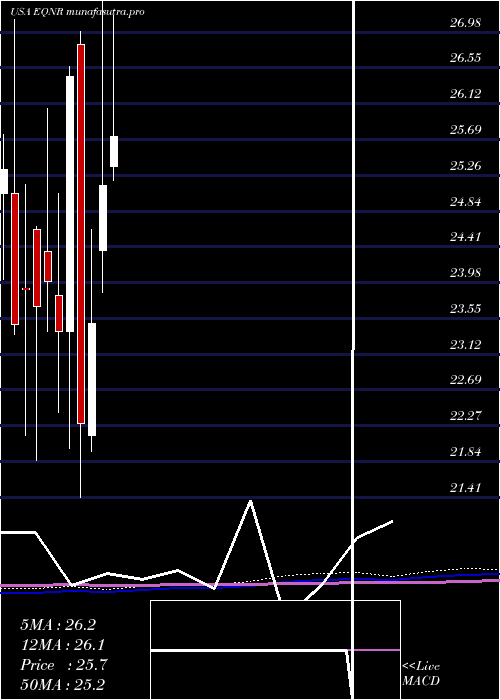Click the Price : 25.7 reading
Screen dimensions: 500x700
coord(64,665)
